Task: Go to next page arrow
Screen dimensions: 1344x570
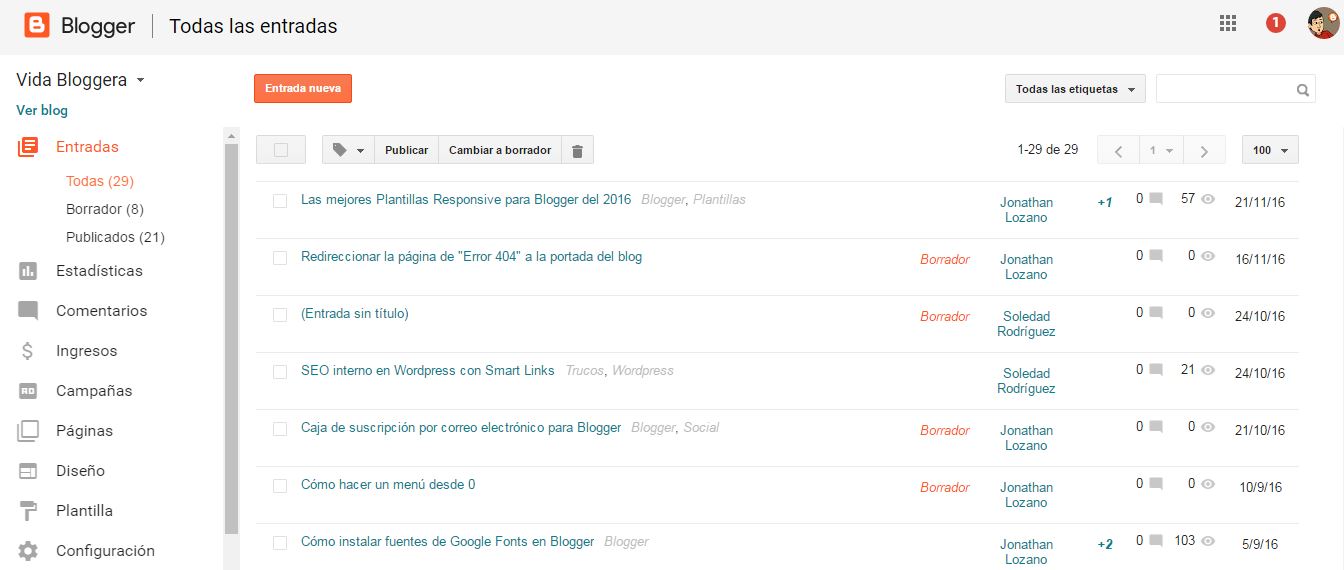Action: click(x=1204, y=151)
